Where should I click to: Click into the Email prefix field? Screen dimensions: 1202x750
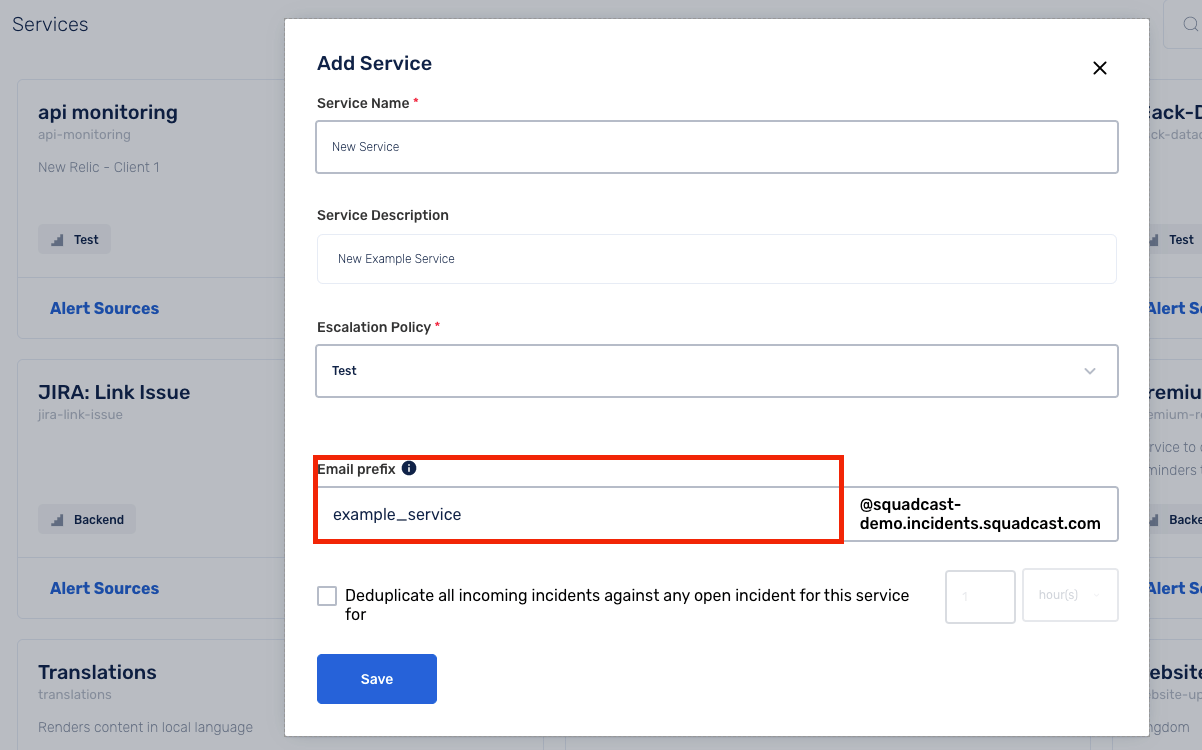click(x=578, y=515)
